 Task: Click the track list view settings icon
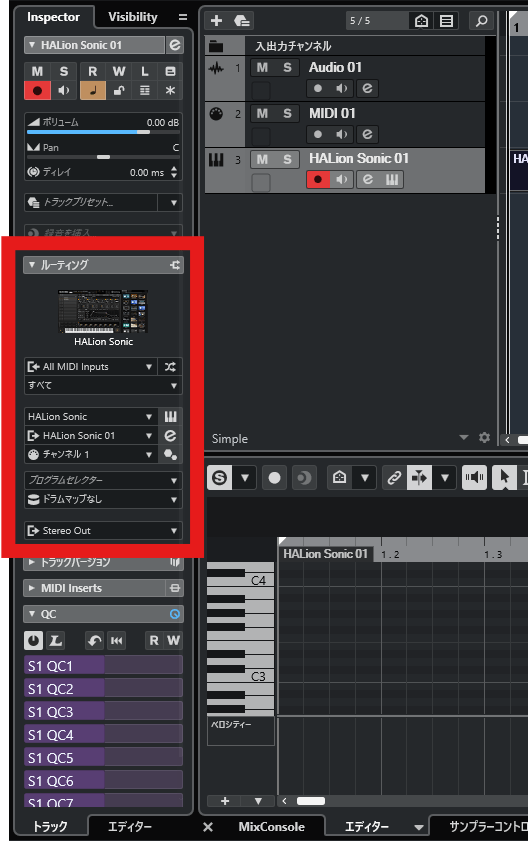coord(446,21)
